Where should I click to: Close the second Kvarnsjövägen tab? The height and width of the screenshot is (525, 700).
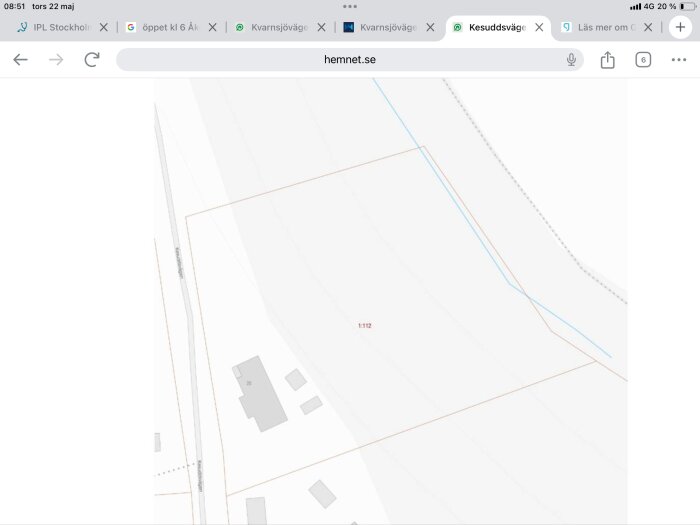(x=430, y=27)
